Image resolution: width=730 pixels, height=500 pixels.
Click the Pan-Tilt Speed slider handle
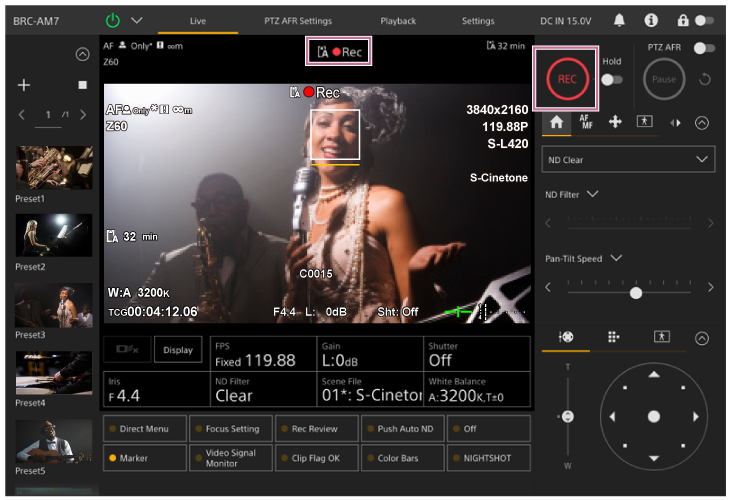point(635,293)
